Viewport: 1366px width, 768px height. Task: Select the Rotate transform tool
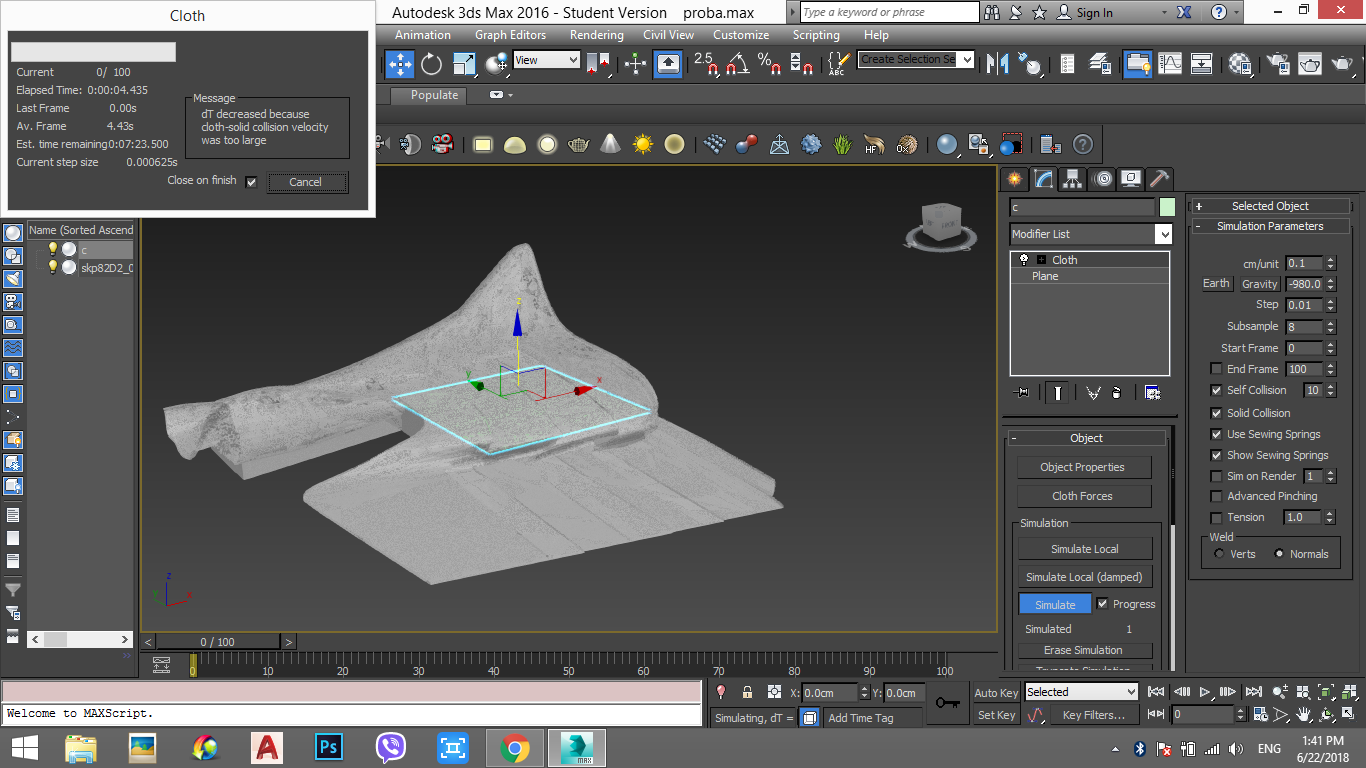[x=431, y=64]
